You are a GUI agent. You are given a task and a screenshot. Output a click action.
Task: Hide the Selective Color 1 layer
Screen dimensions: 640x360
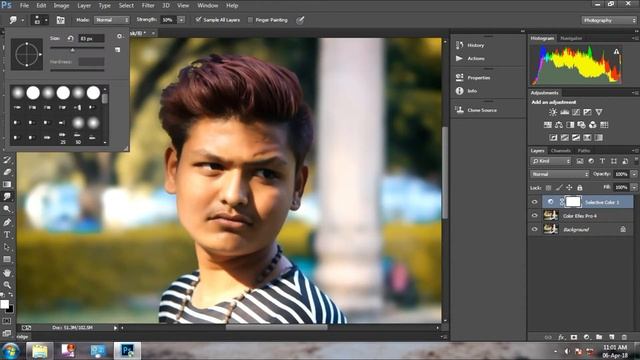pyautogui.click(x=534, y=202)
